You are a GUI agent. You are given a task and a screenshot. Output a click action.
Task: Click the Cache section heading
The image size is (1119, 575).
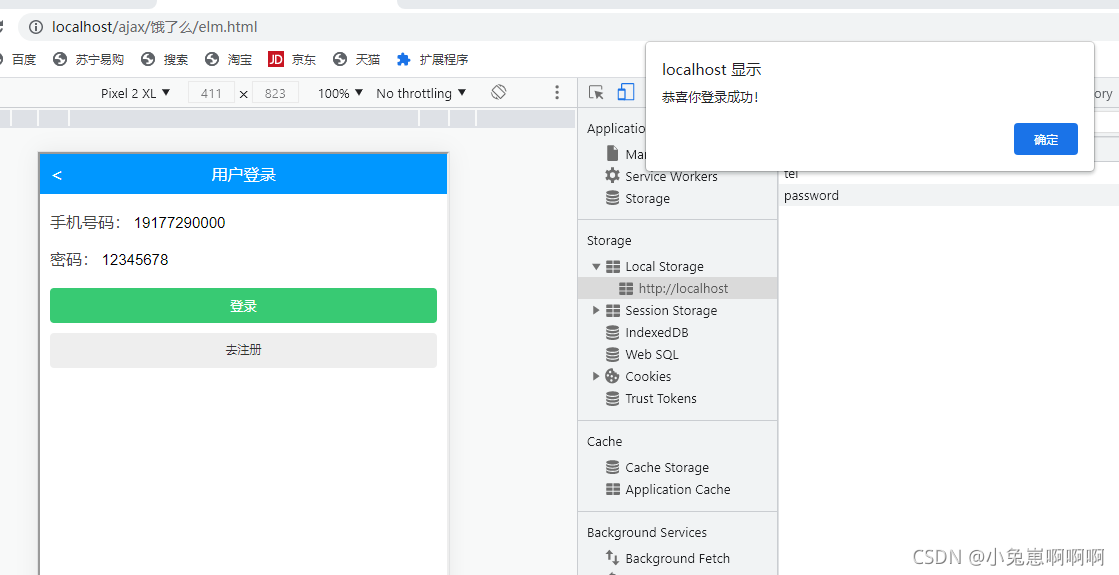pos(604,442)
